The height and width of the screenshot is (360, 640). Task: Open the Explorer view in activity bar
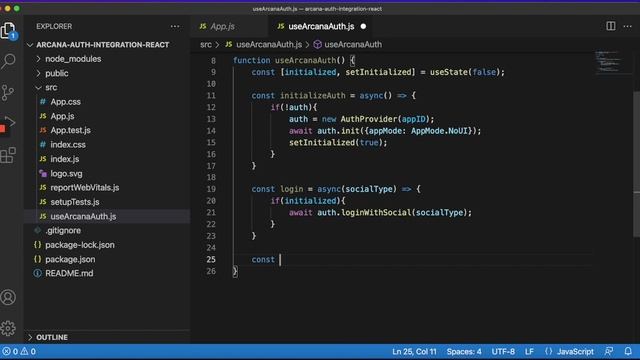tap(8, 30)
